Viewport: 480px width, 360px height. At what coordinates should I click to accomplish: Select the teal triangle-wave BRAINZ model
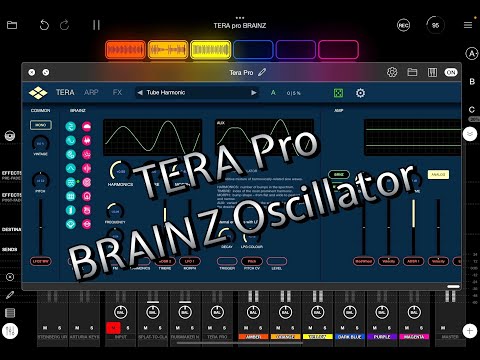click(x=70, y=168)
